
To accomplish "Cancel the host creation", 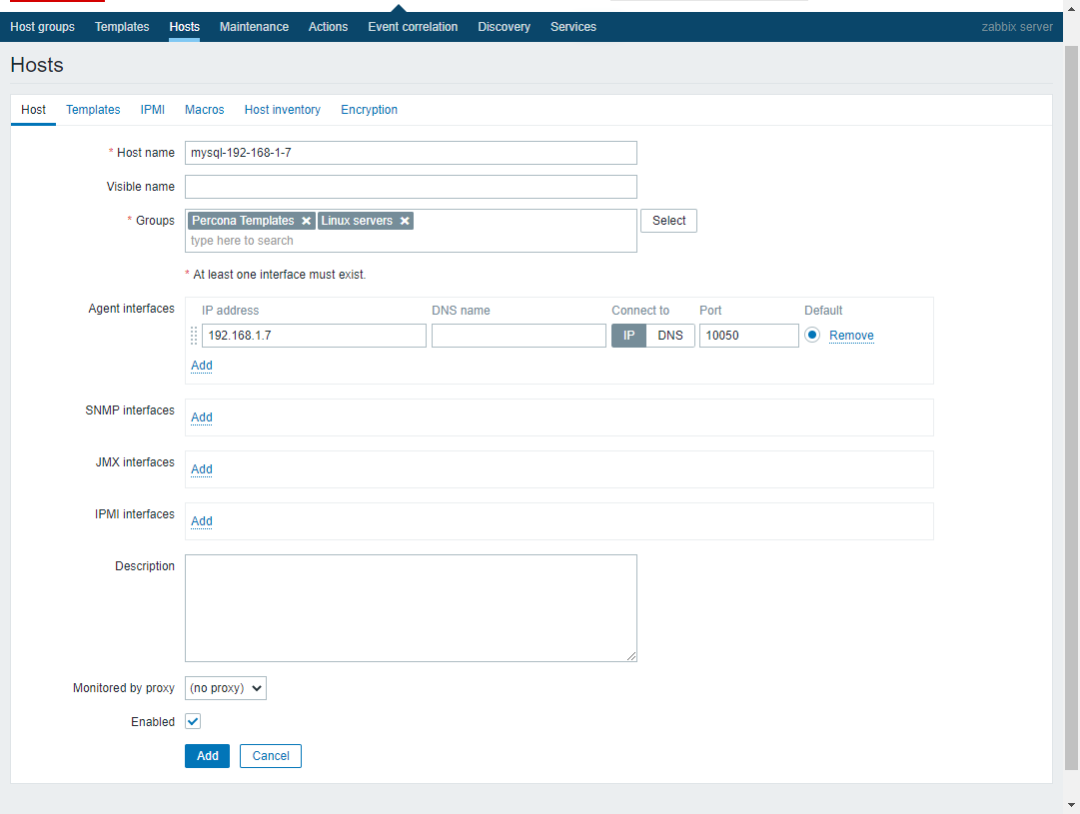I will [x=270, y=756].
